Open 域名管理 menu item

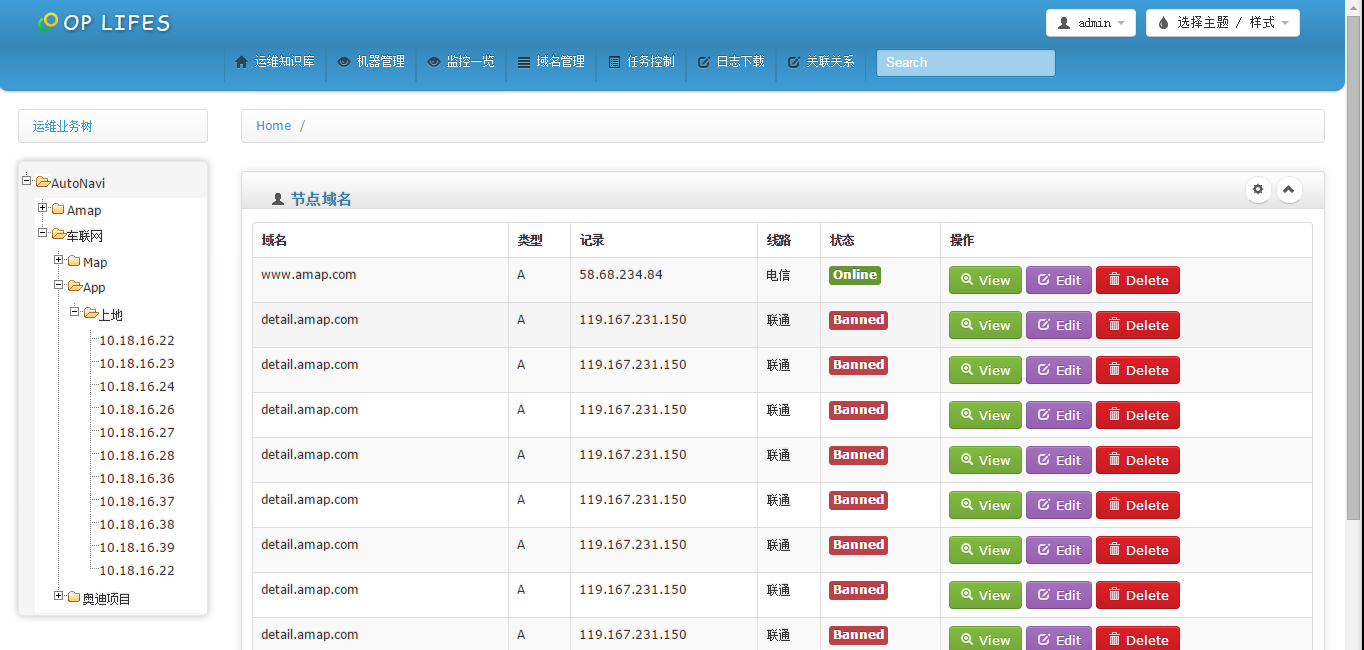coord(551,62)
